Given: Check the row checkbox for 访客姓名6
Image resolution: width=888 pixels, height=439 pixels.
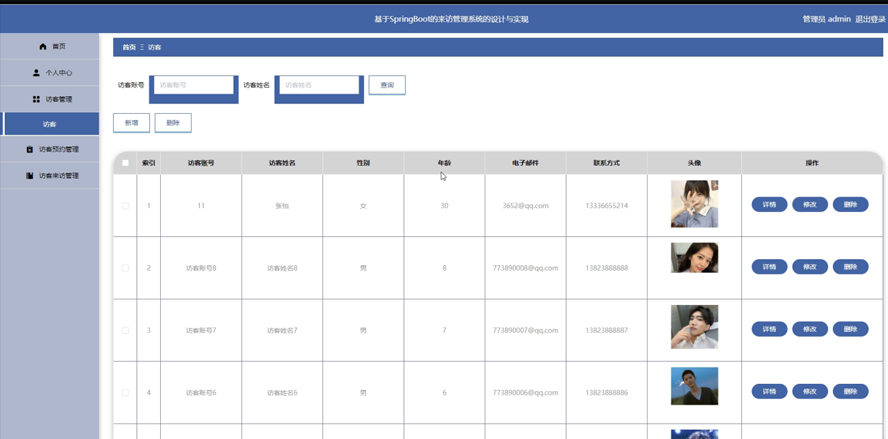Looking at the screenshot, I should pyautogui.click(x=125, y=393).
